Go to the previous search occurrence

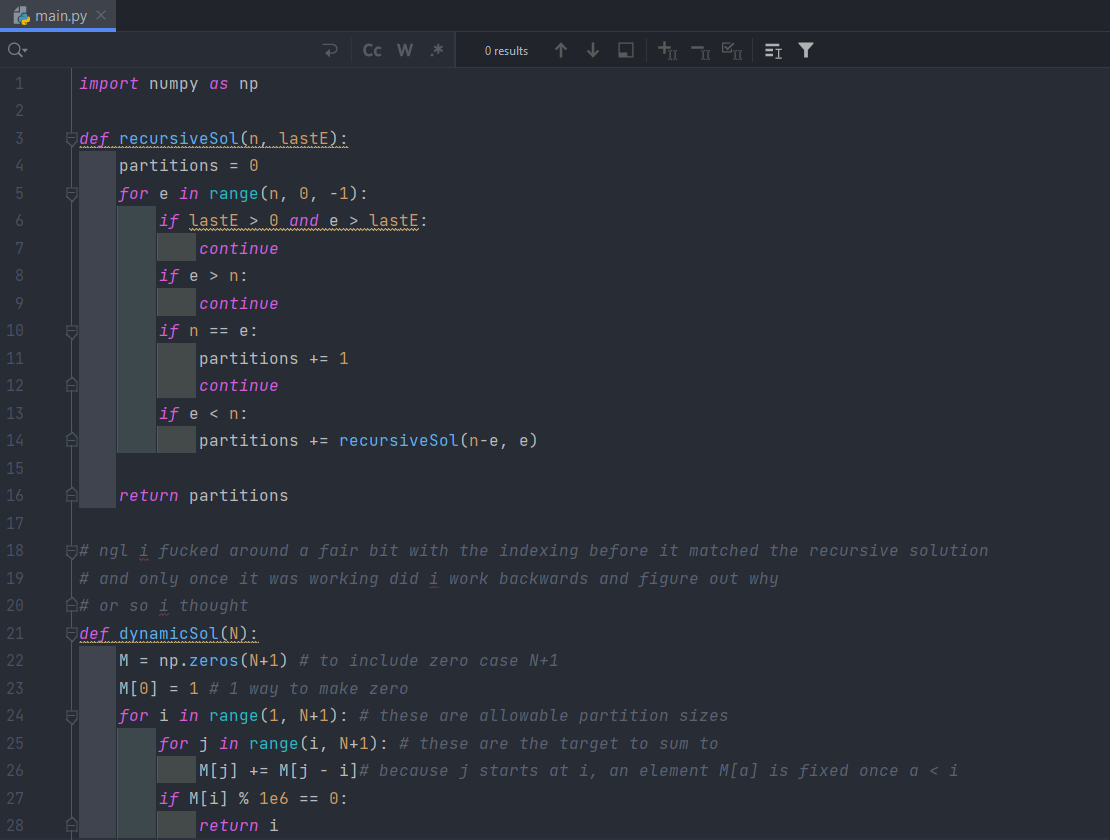point(561,50)
